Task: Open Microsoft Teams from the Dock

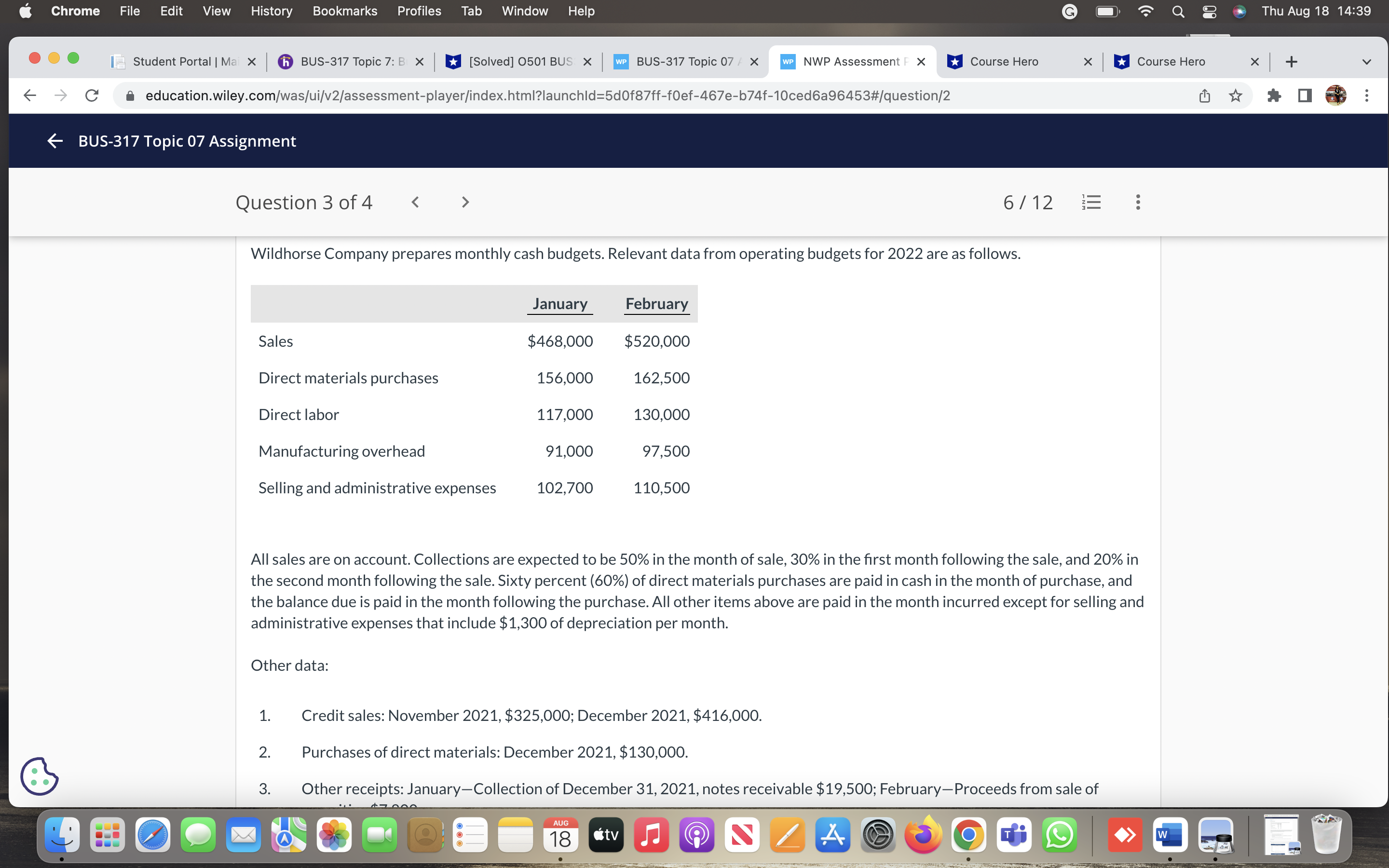Action: (x=1014, y=835)
